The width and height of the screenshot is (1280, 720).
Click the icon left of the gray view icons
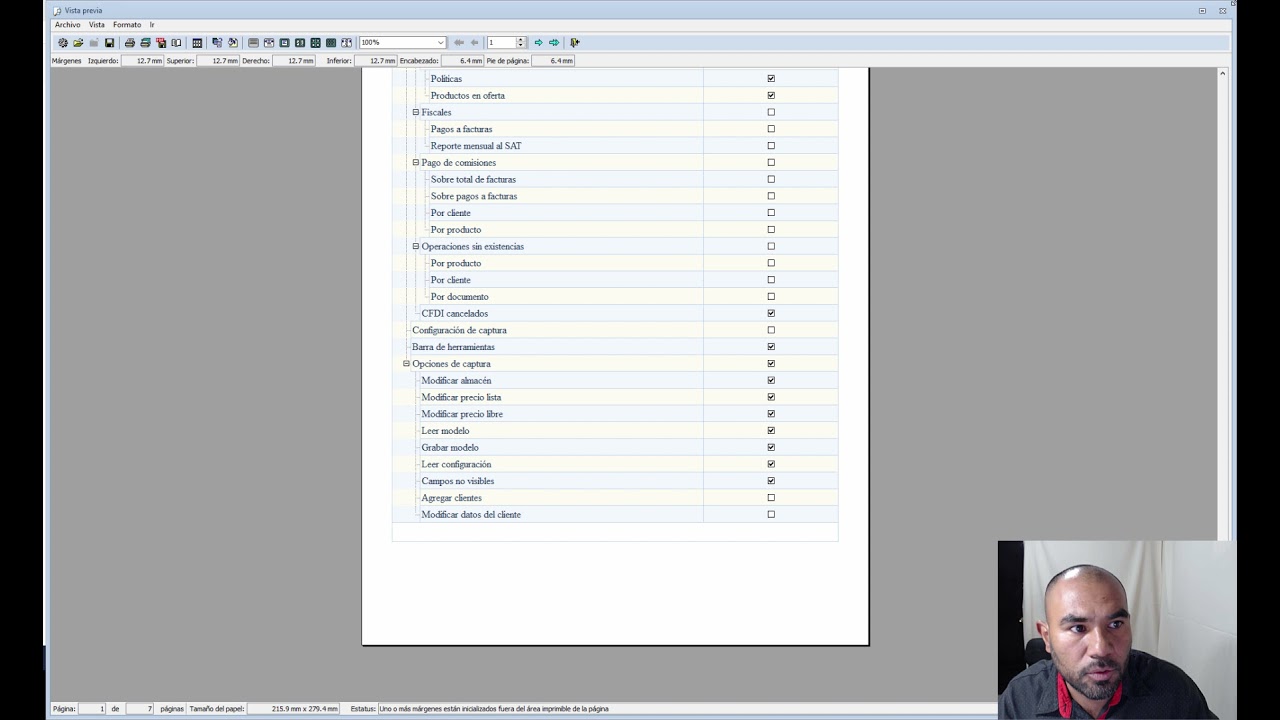coord(233,43)
